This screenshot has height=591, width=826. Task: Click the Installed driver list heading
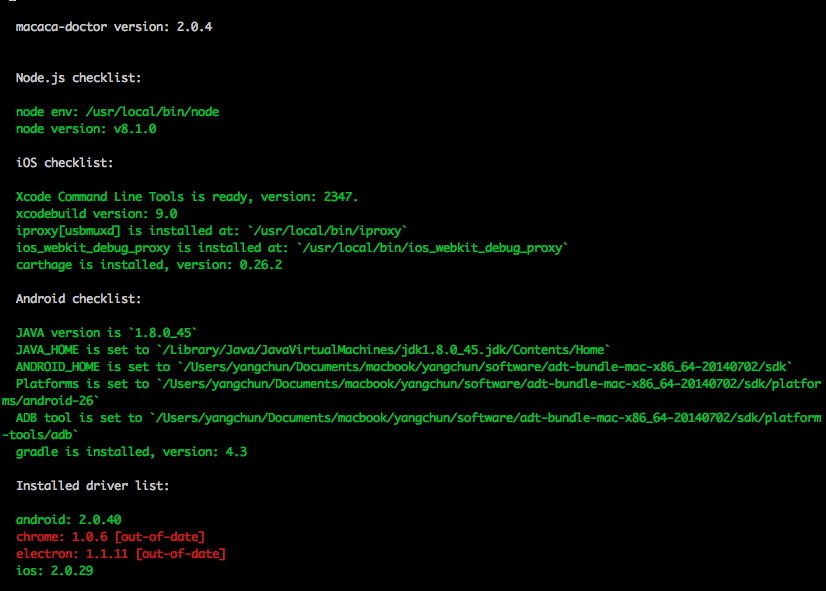click(92, 486)
